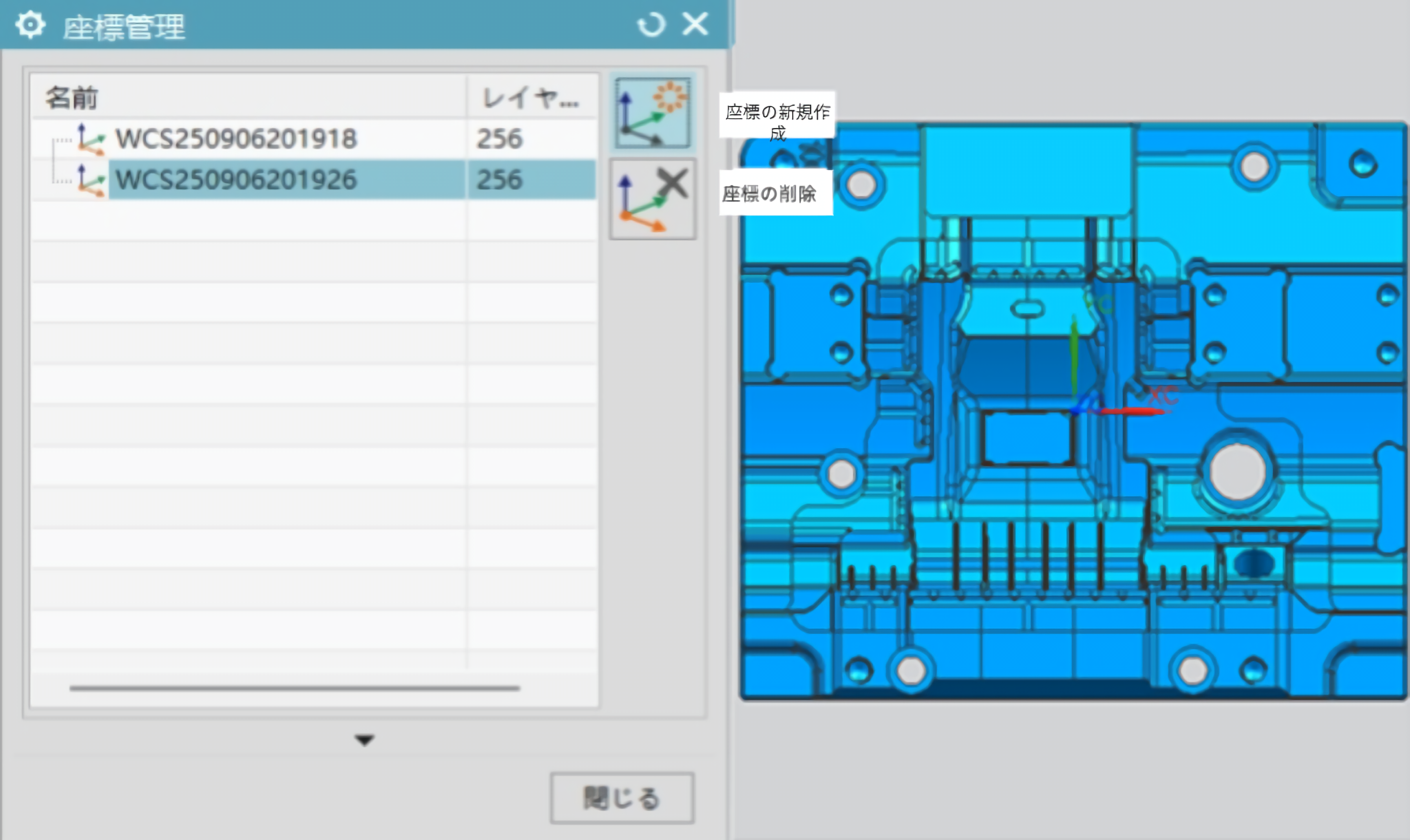1410x840 pixels.
Task: Open dialog settings via gear icon
Action: pyautogui.click(x=30, y=25)
